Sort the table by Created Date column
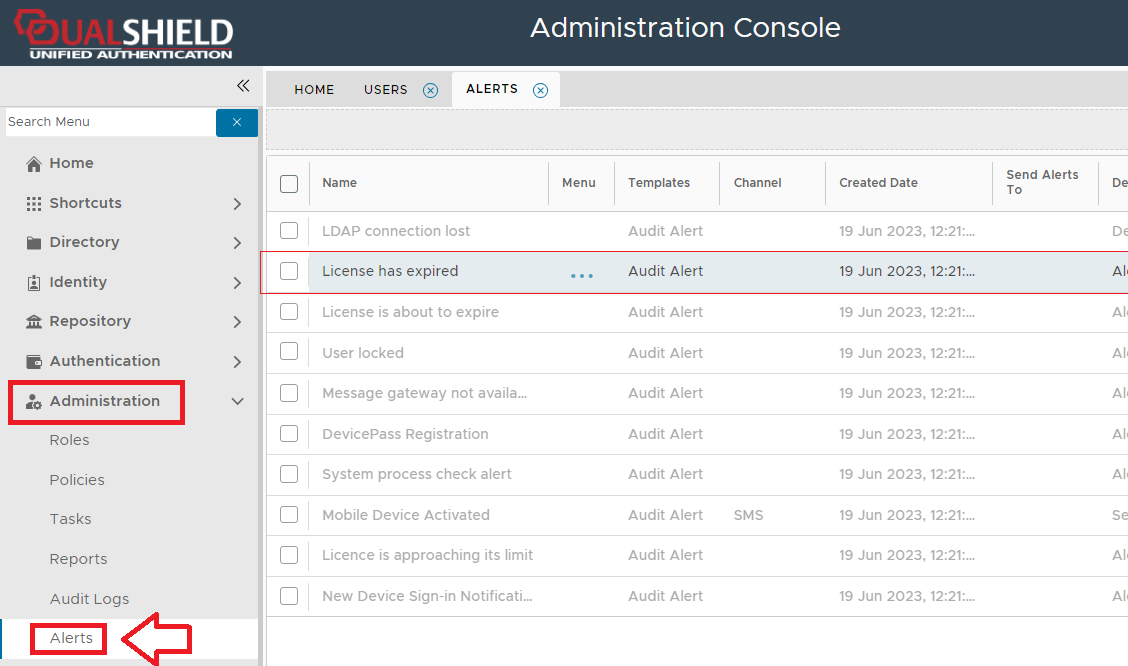Viewport: 1128px width, 666px height. point(878,183)
